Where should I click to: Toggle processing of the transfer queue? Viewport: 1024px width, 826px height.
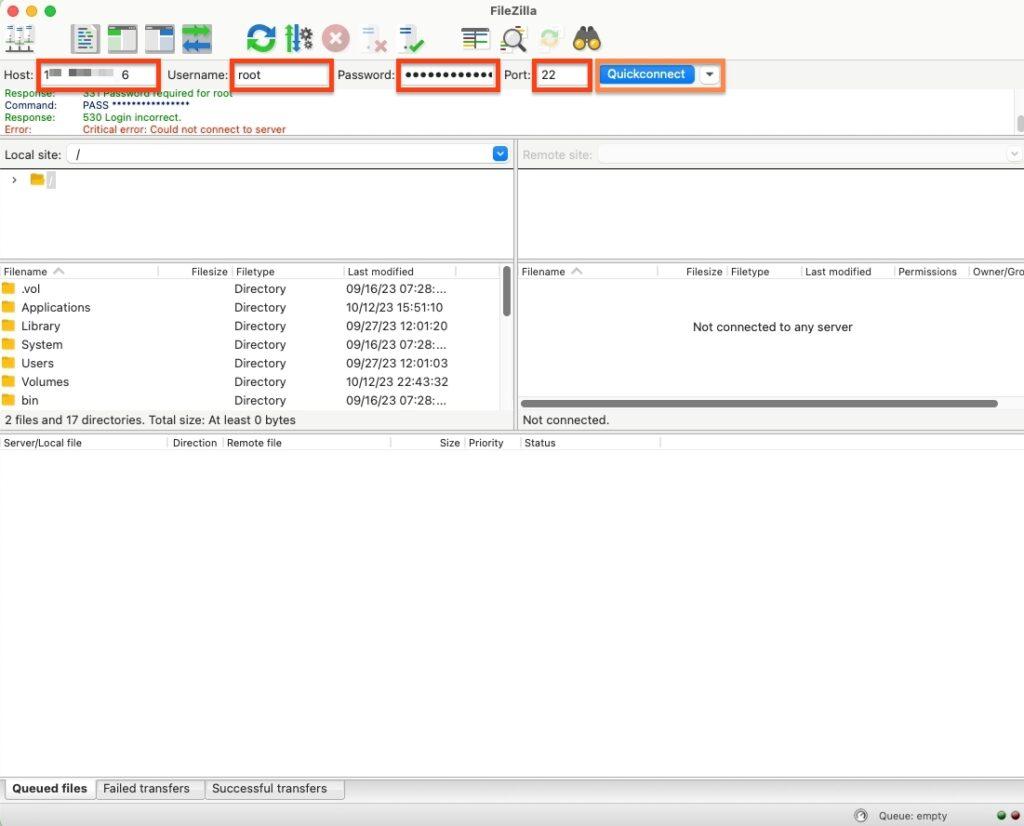(x=298, y=39)
